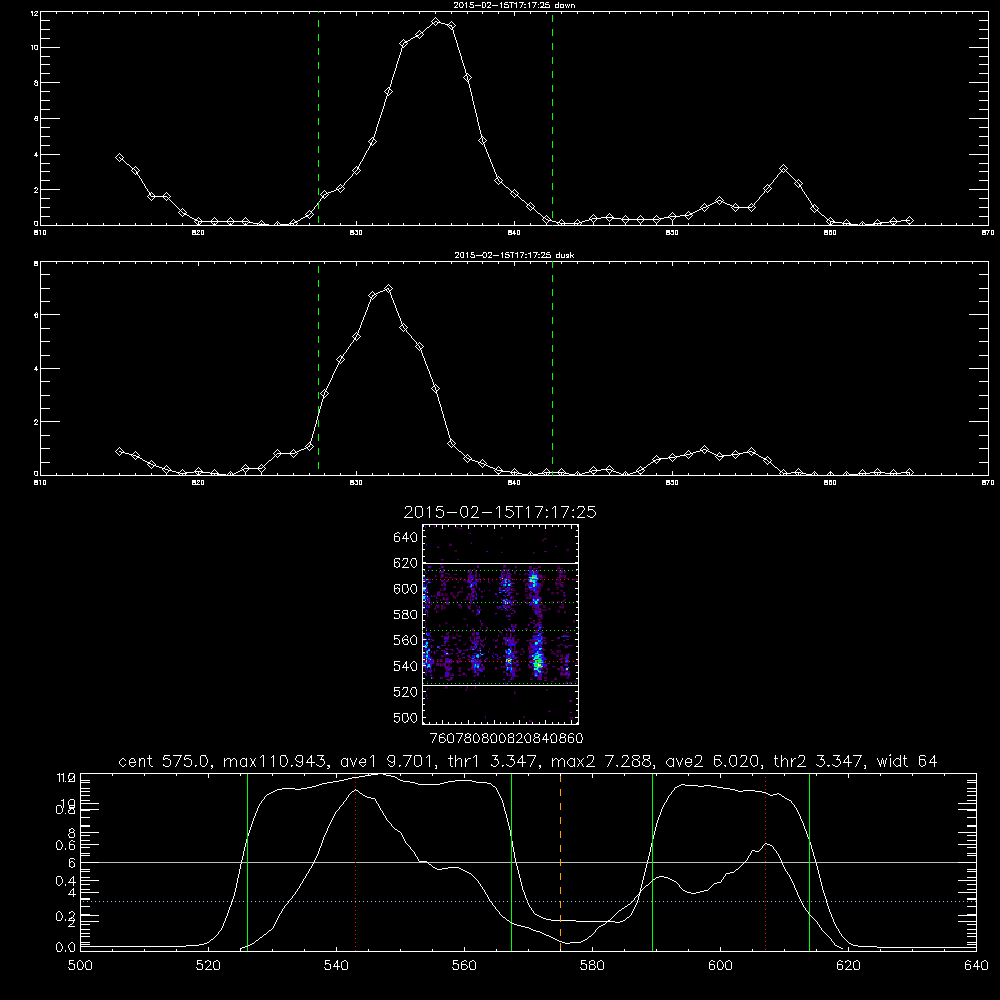
Task: Select left green dashed line in dusk plot
Action: 318,368
